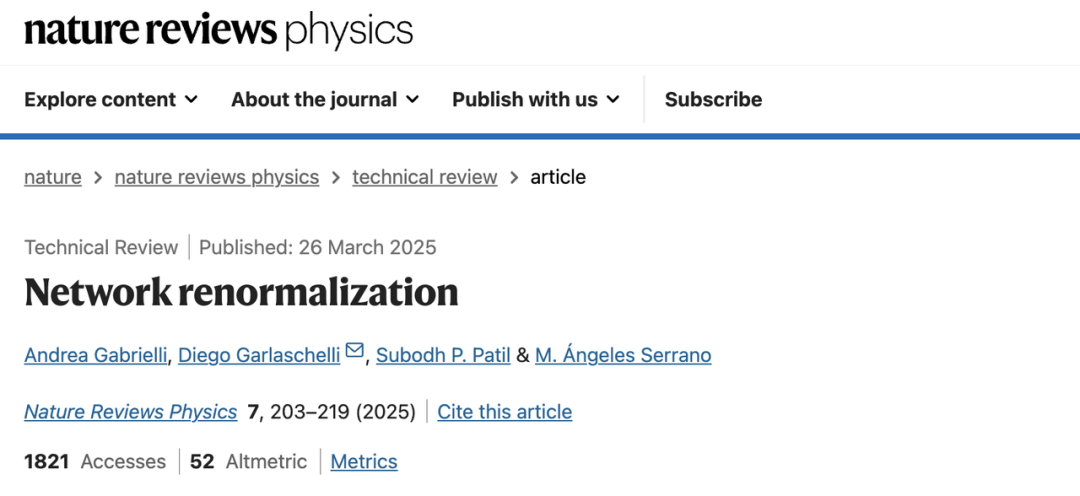
Task: Open the Publish with us dropdown
Action: point(535,99)
